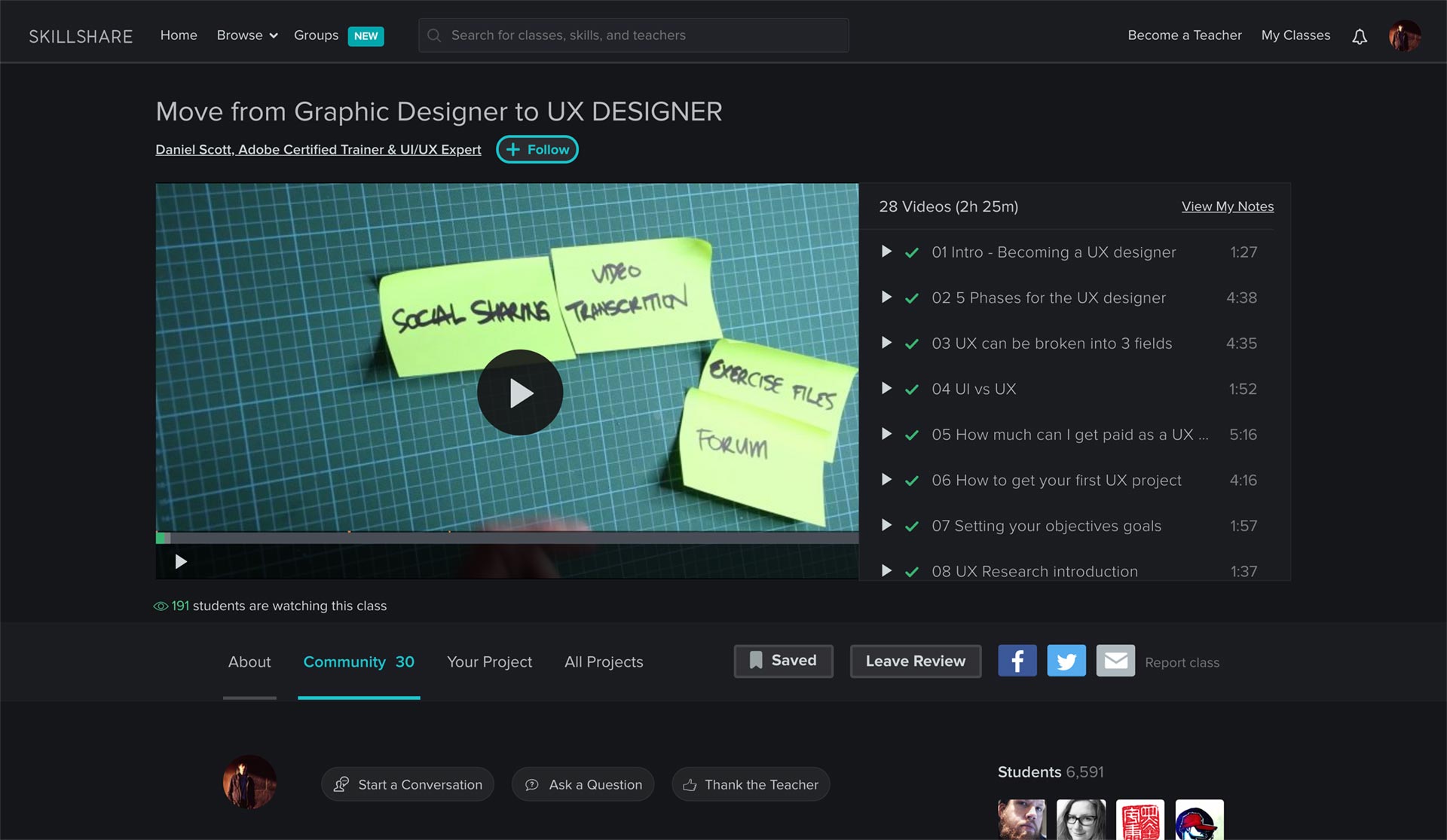Open Groups in the top navigation
The width and height of the screenshot is (1447, 840).
coord(316,35)
